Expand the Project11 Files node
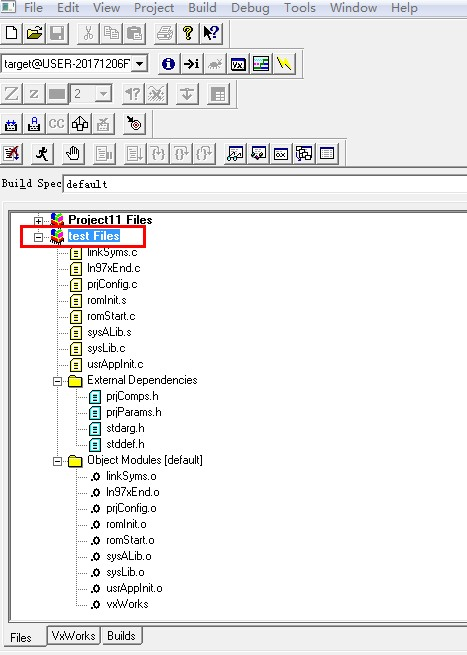The height and width of the screenshot is (655, 467). tap(38, 221)
